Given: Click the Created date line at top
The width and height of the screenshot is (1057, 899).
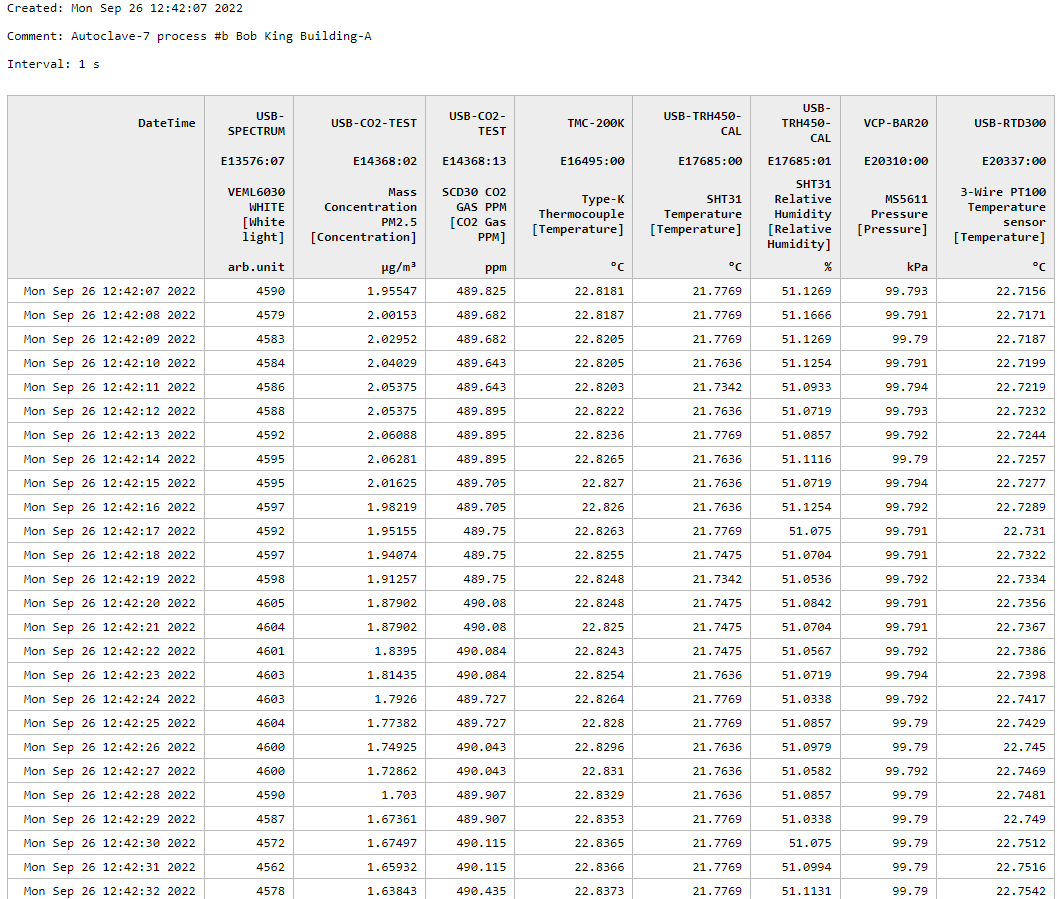Looking at the screenshot, I should tap(125, 8).
